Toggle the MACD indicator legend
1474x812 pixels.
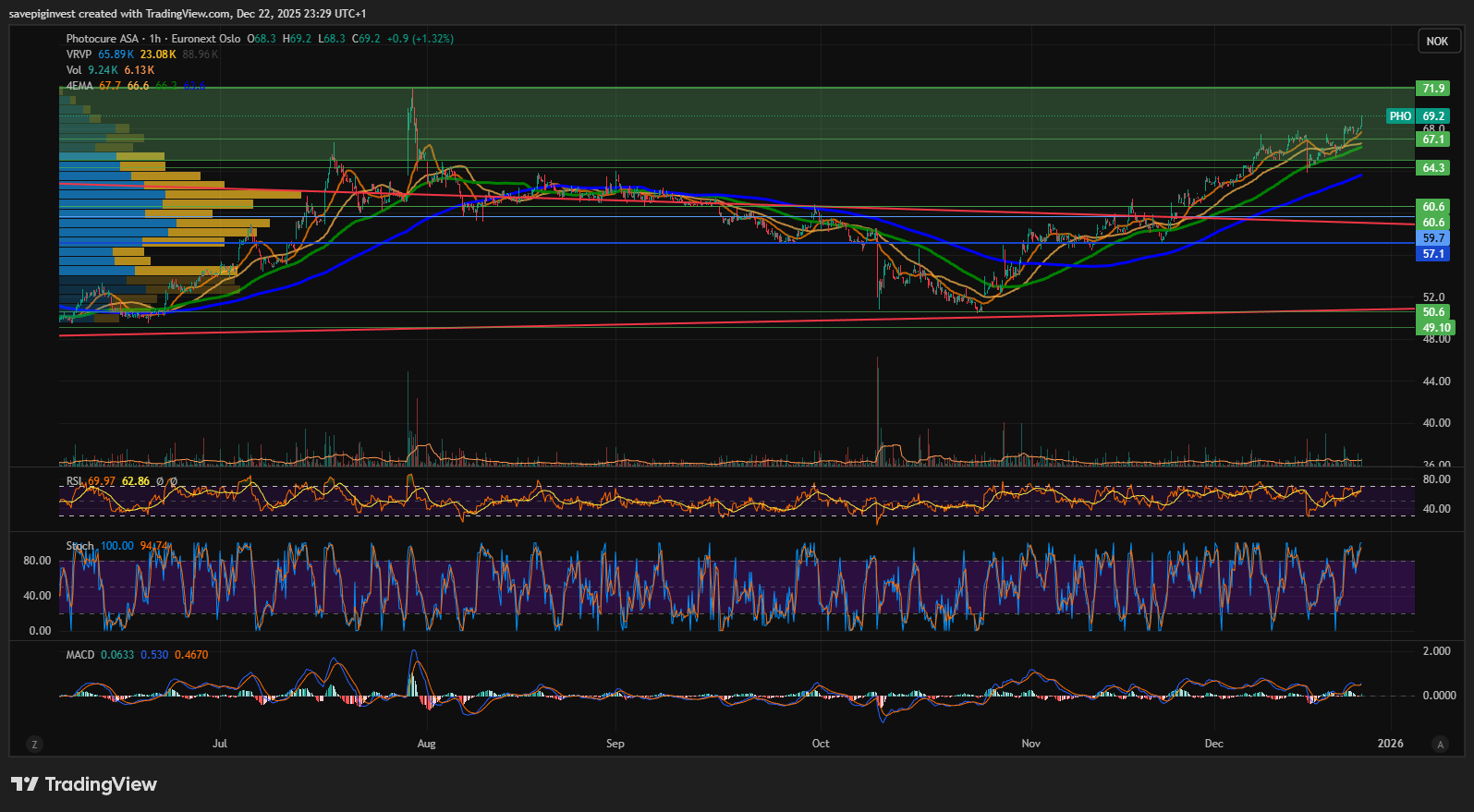click(80, 655)
